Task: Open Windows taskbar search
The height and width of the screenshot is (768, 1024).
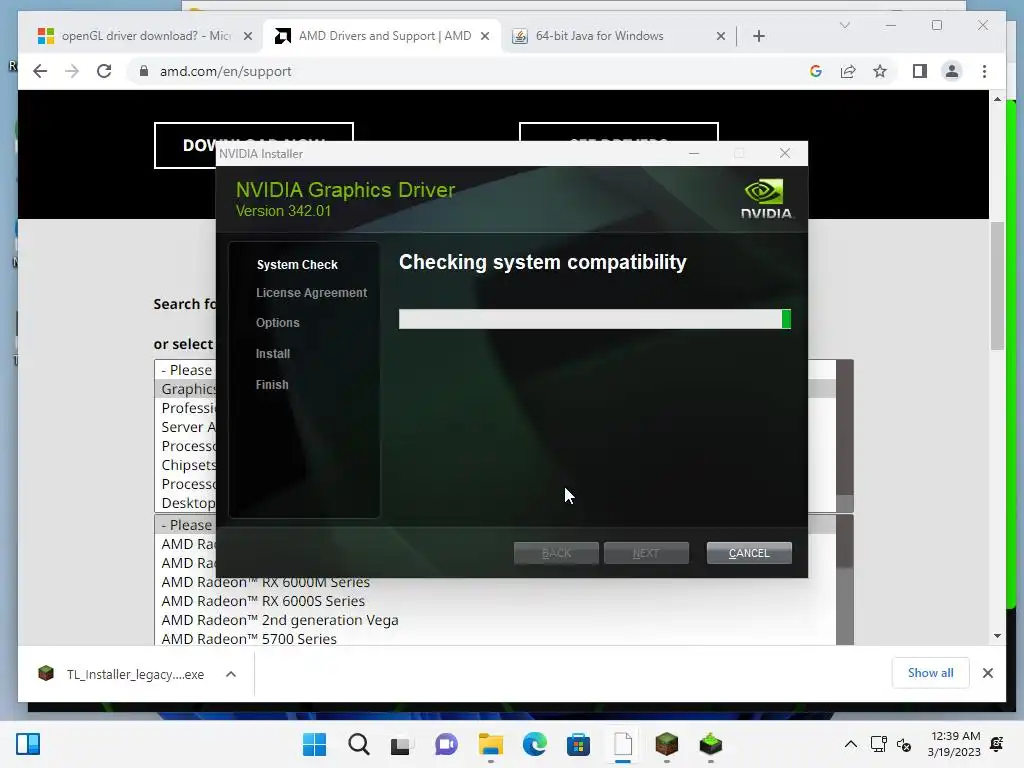Action: (359, 744)
